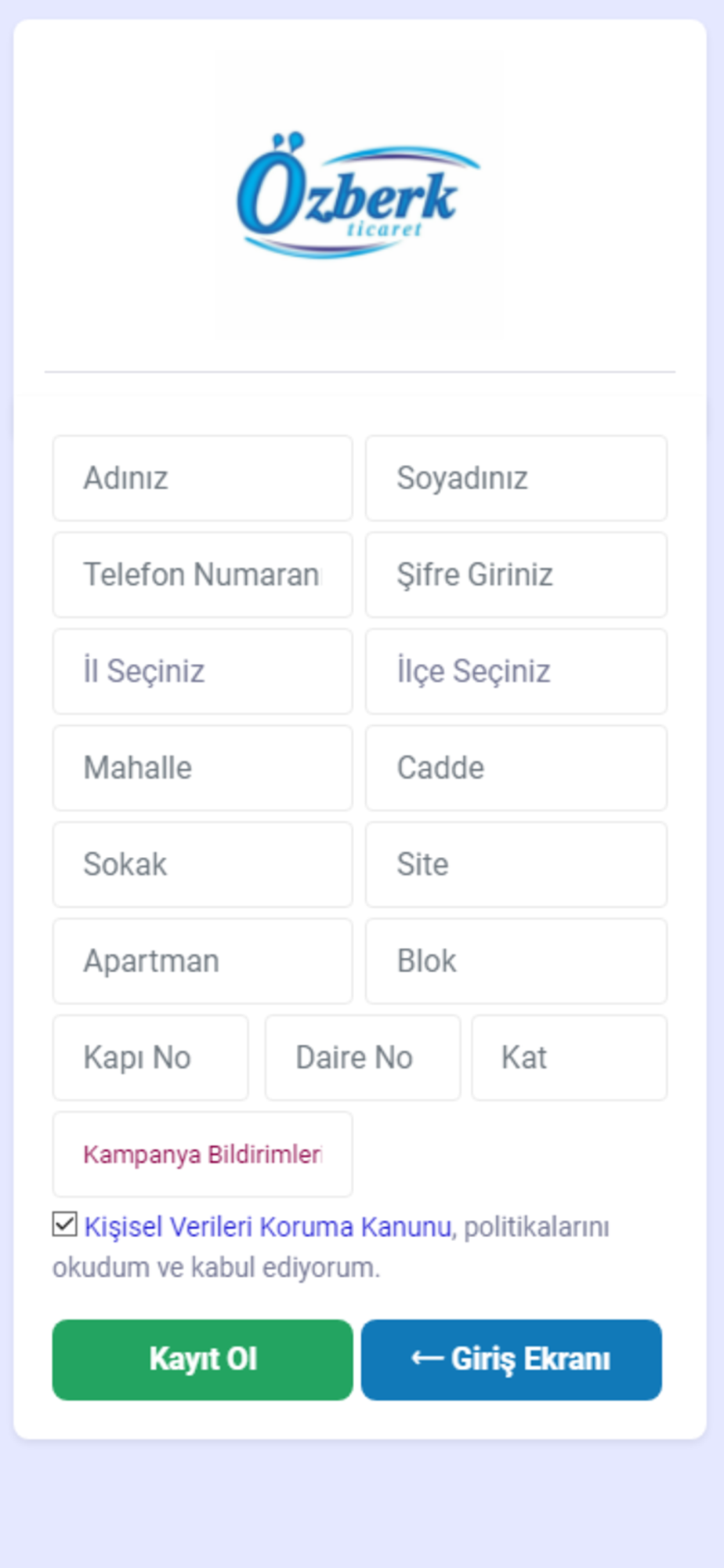
Task: Open the İl Seçiniz dropdown
Action: (x=202, y=671)
